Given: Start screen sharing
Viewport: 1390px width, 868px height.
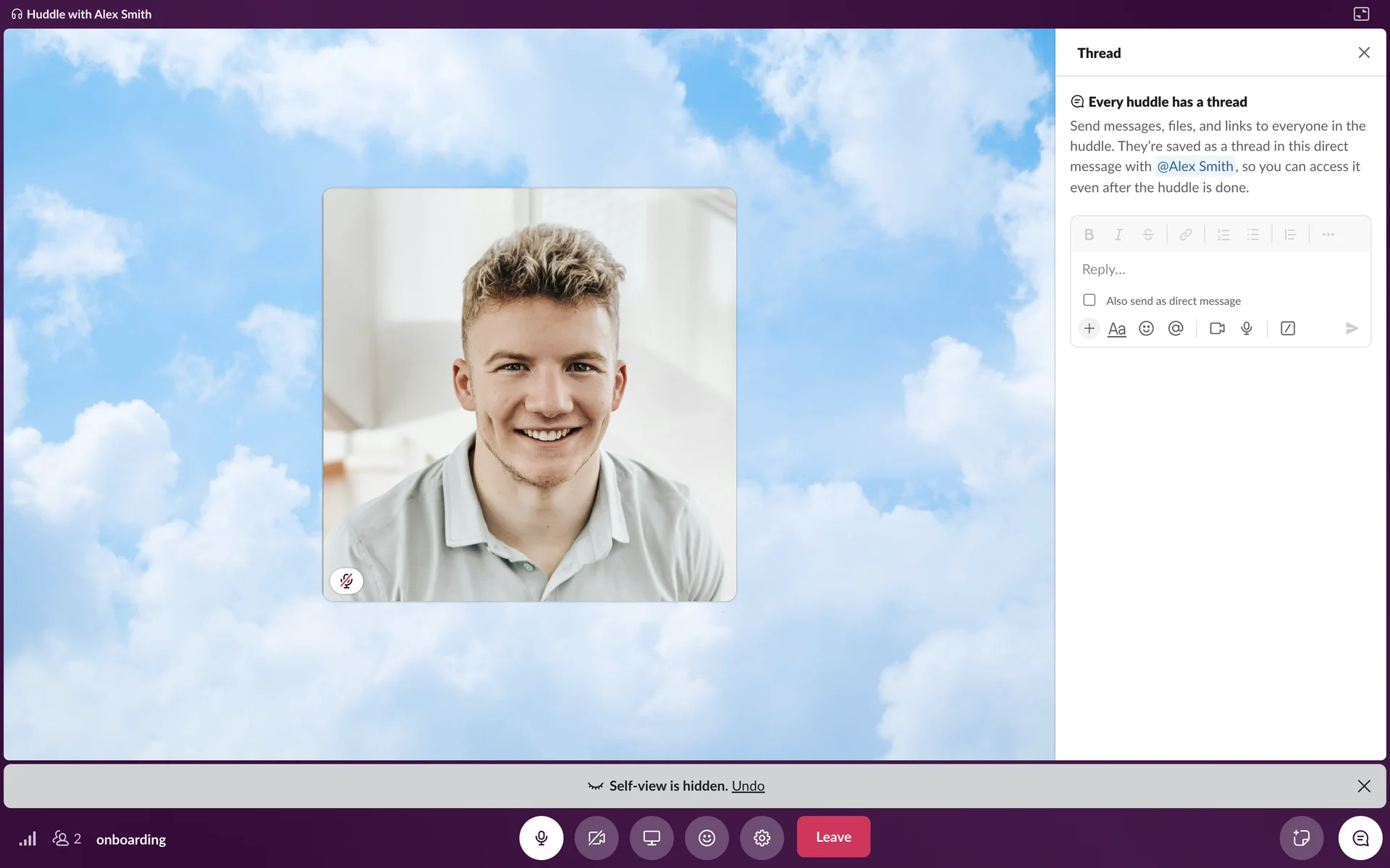Looking at the screenshot, I should [652, 838].
